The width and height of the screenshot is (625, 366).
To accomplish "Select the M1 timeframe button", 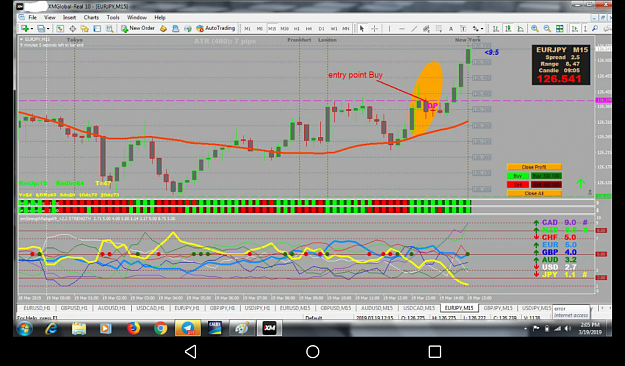I will pos(248,29).
